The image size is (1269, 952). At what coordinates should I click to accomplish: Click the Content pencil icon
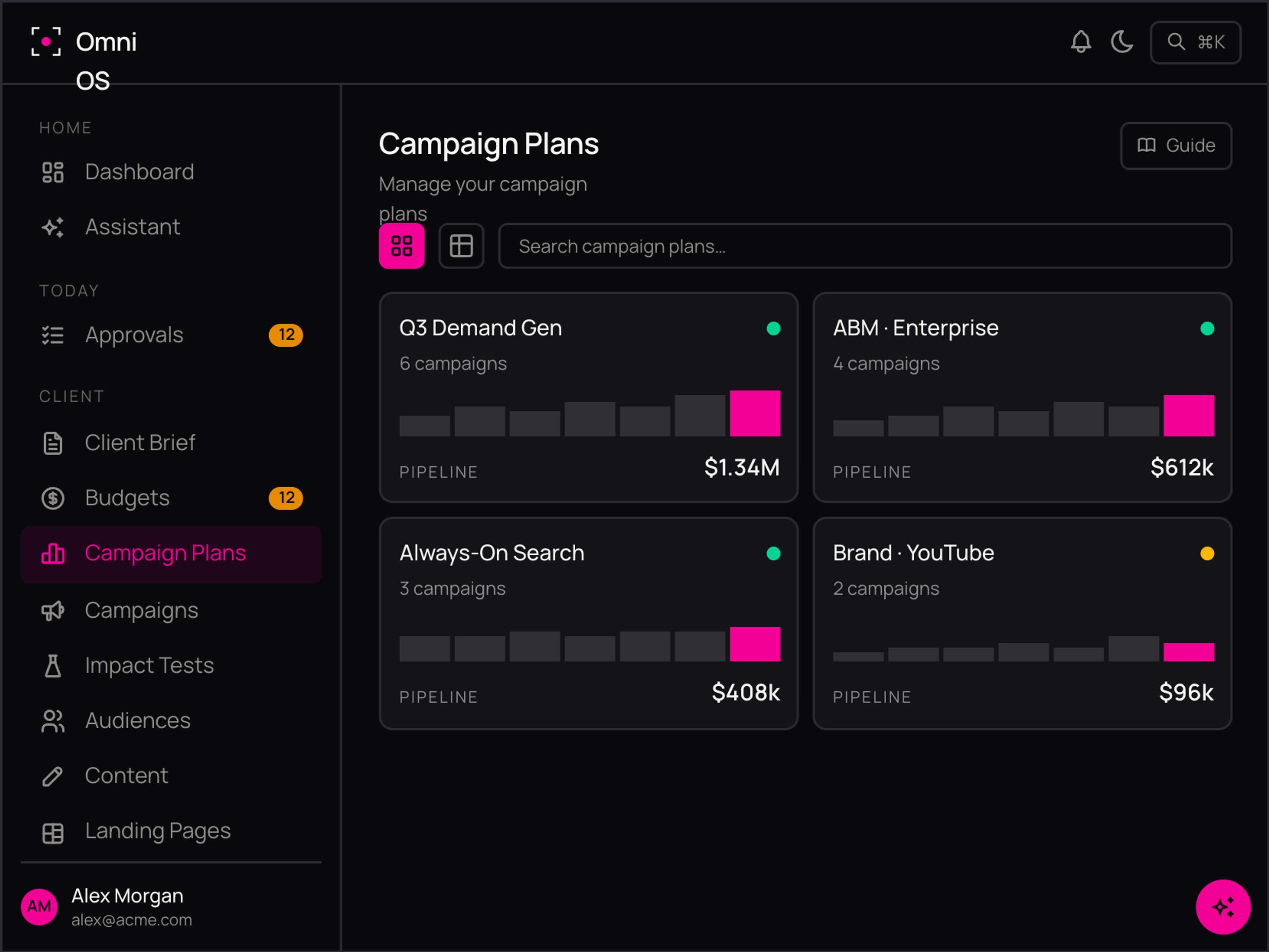tap(53, 776)
